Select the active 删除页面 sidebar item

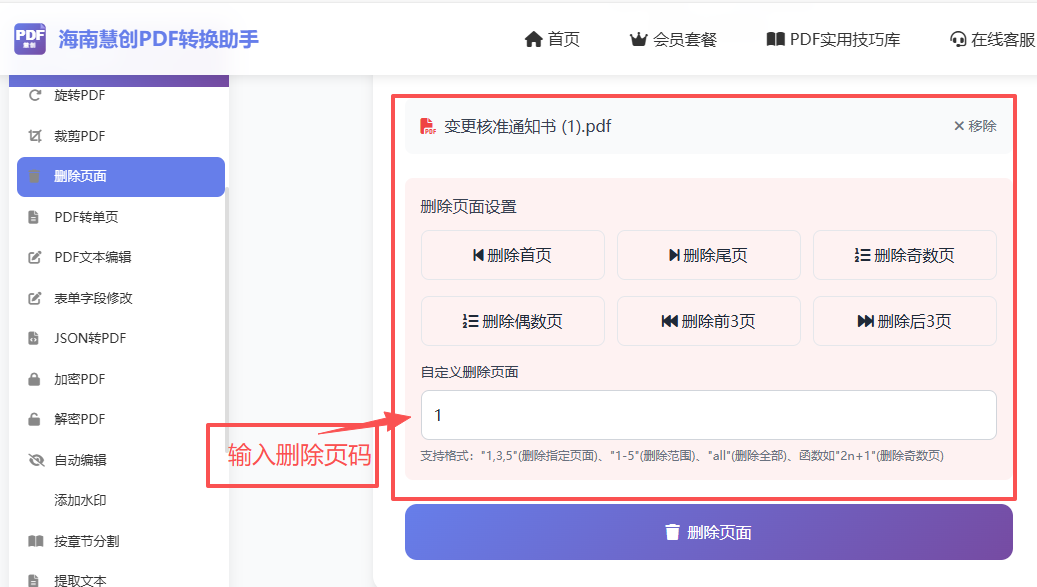click(x=120, y=176)
